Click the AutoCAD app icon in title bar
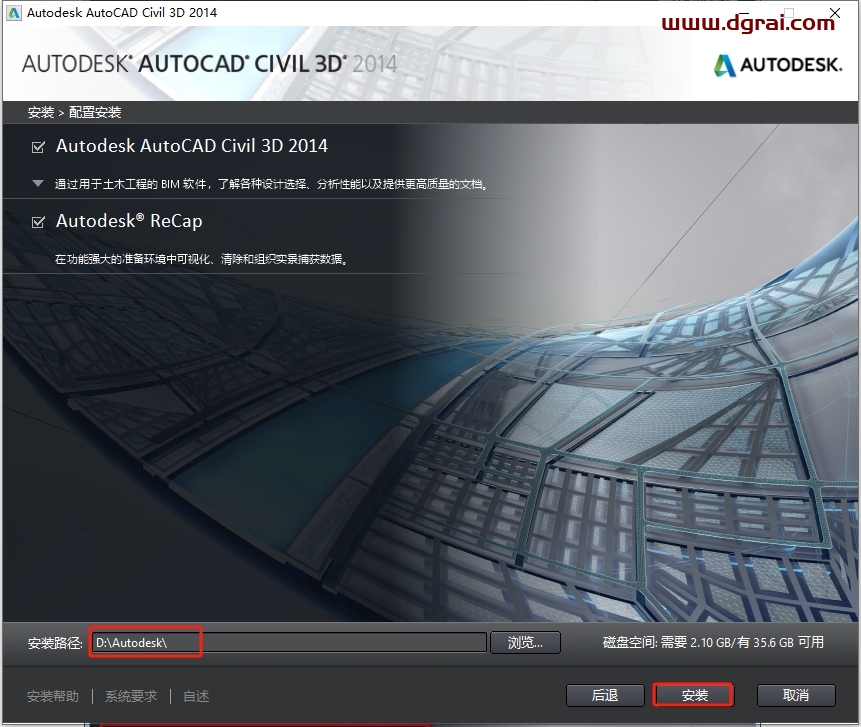861x727 pixels. (x=13, y=13)
